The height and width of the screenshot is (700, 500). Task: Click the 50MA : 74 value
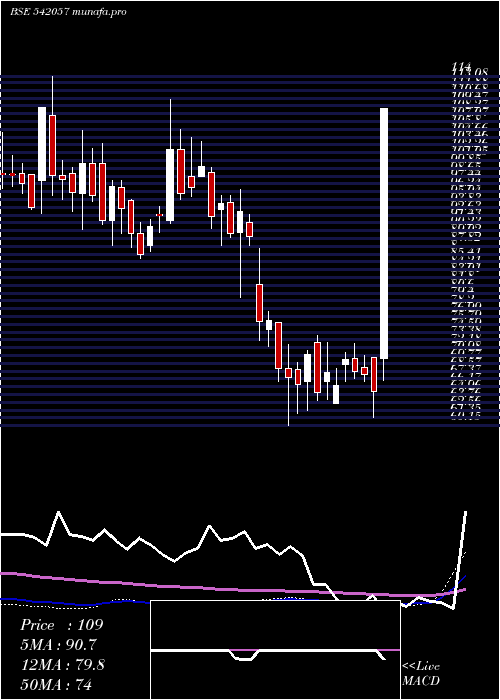[56, 684]
